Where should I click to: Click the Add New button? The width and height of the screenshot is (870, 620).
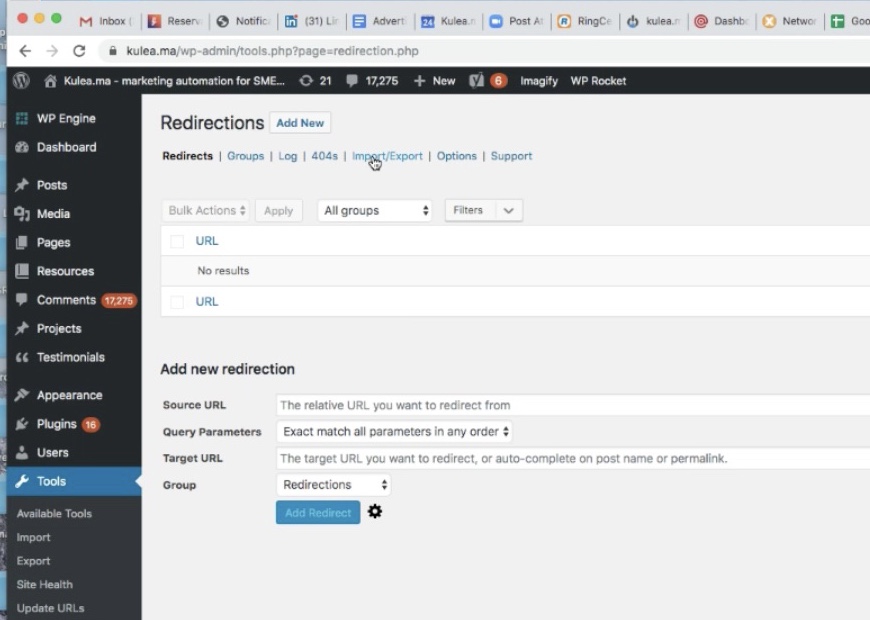(300, 123)
